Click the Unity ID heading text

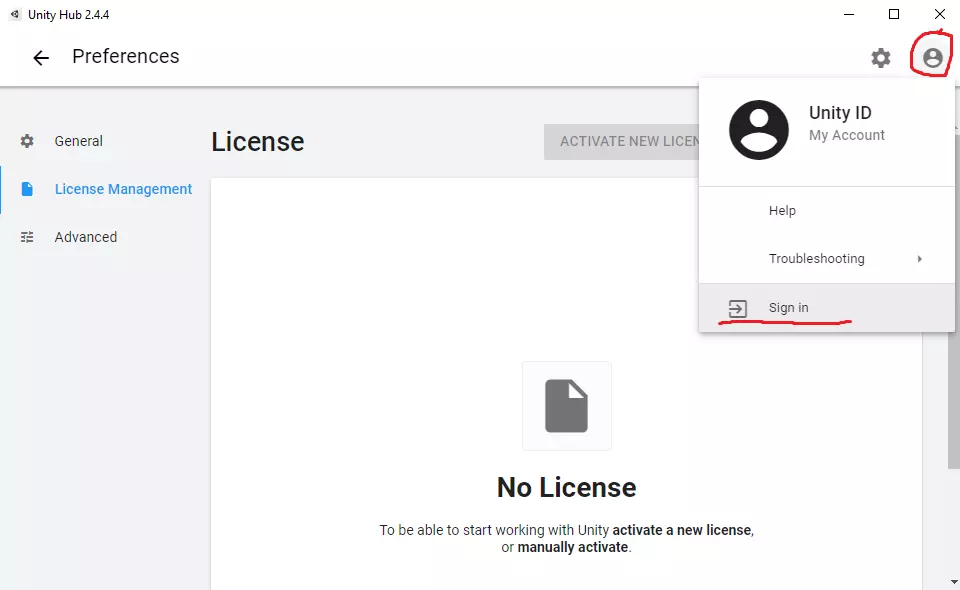point(840,113)
